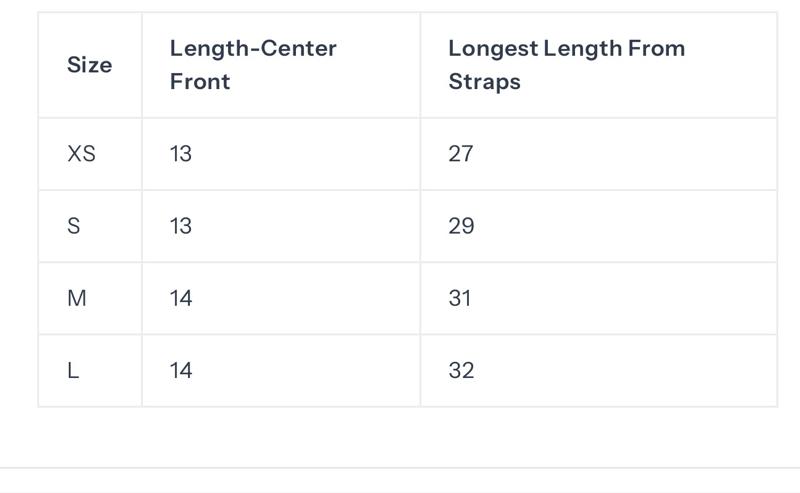
Task: Select the M size cell
Action: pos(76,298)
